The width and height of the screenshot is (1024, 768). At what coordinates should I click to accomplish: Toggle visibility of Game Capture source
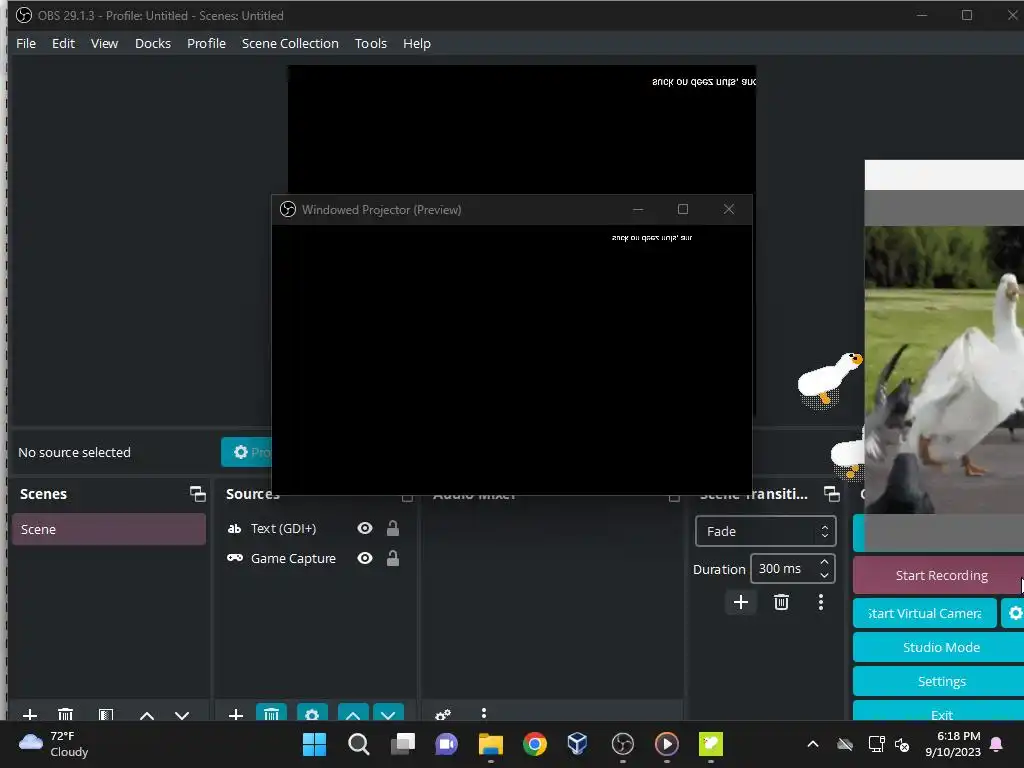[x=365, y=558]
